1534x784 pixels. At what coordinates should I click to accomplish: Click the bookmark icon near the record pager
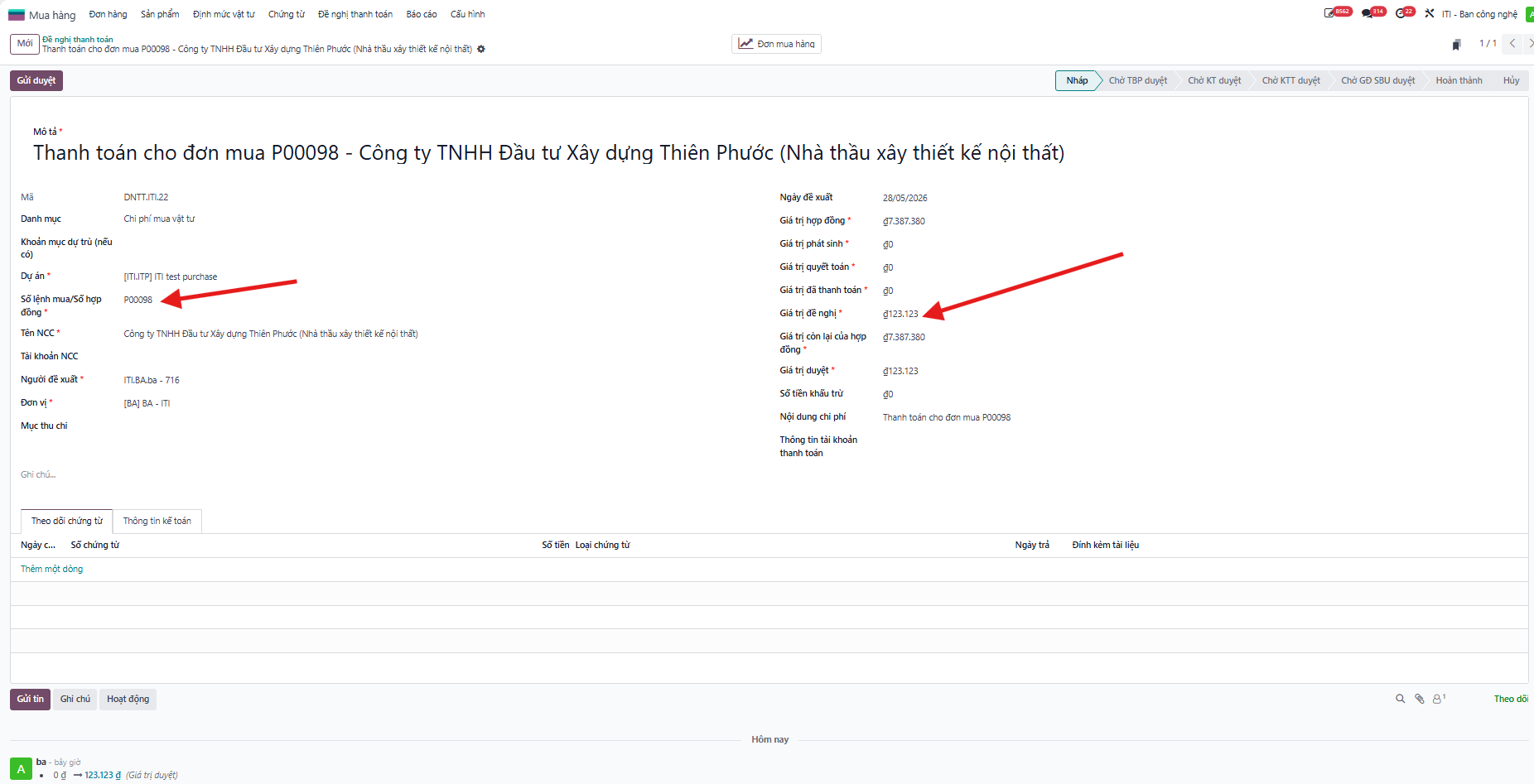pos(1456,45)
